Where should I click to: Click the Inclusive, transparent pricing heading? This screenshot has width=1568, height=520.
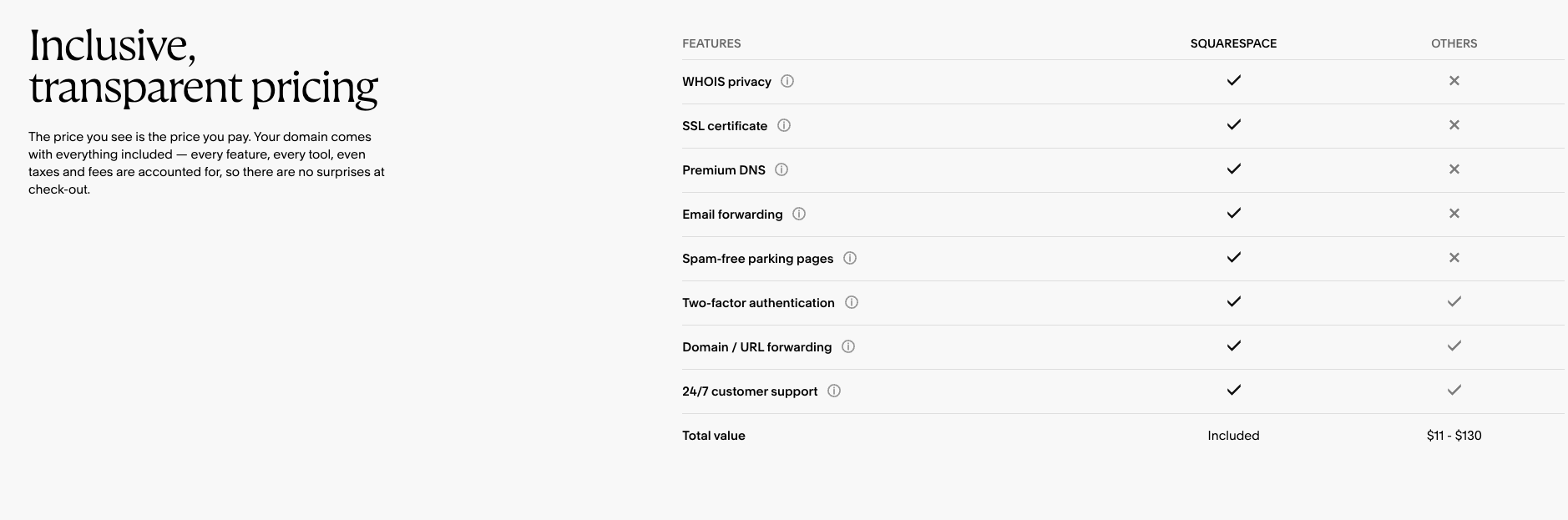(203, 67)
